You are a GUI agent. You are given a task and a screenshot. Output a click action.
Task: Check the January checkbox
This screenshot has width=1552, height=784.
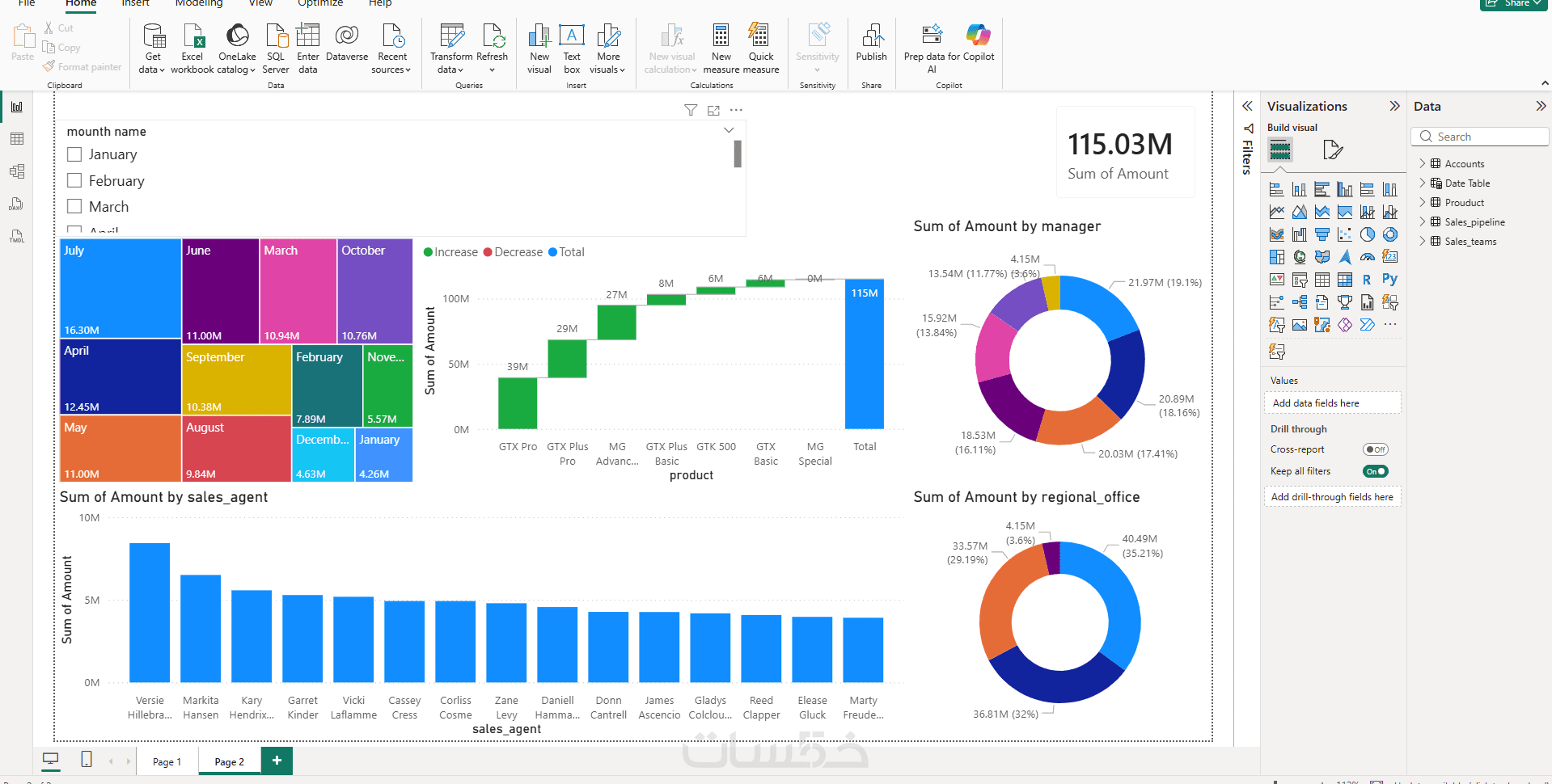pyautogui.click(x=74, y=154)
